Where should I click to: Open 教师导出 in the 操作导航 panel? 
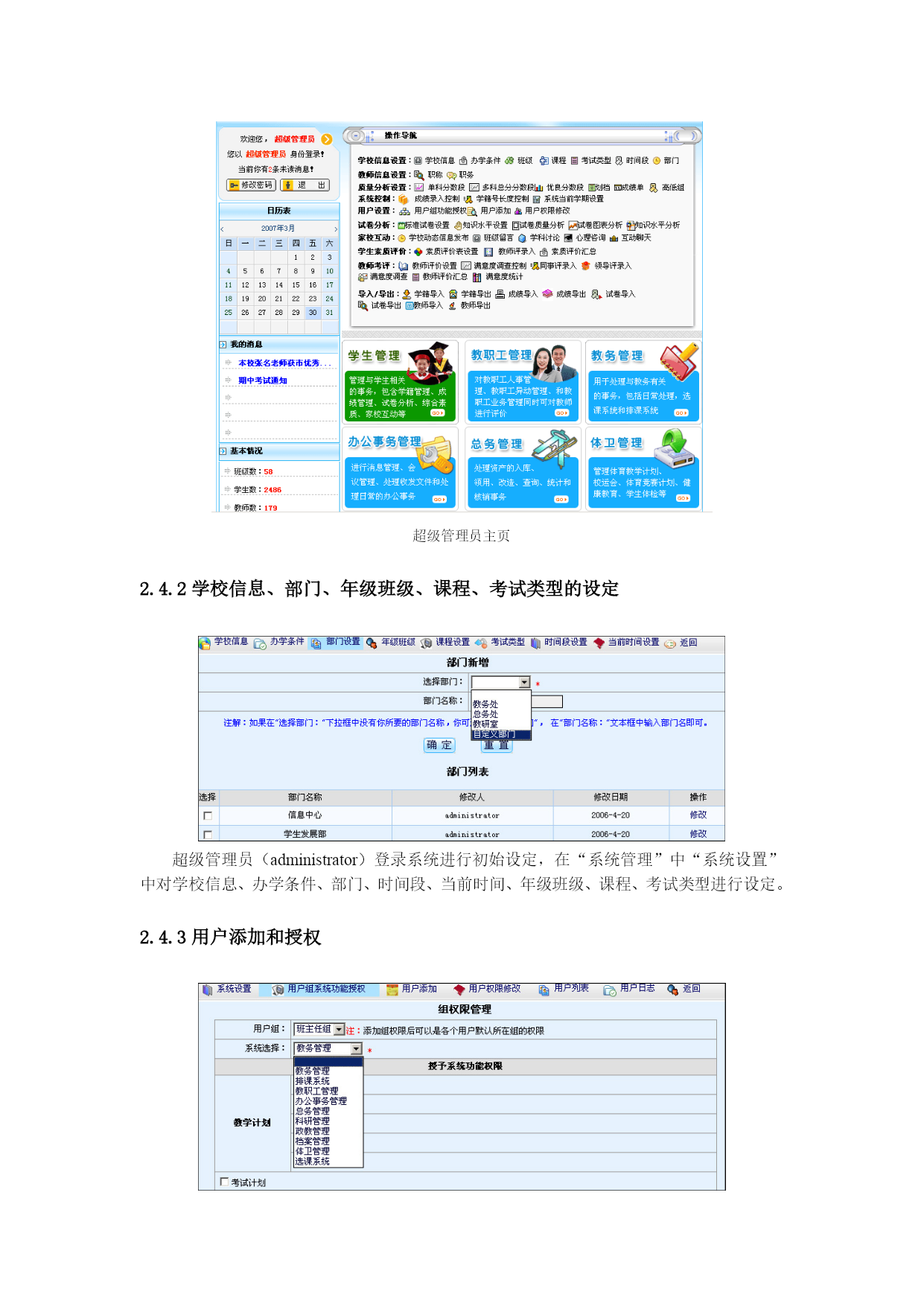click(475, 305)
